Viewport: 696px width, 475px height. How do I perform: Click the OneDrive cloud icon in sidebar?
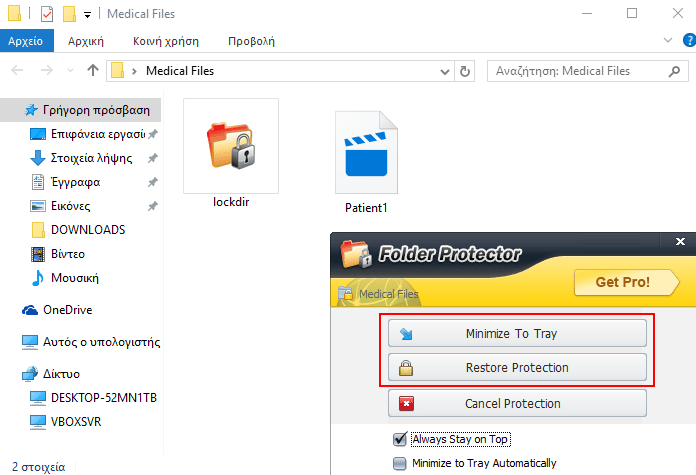tap(30, 310)
